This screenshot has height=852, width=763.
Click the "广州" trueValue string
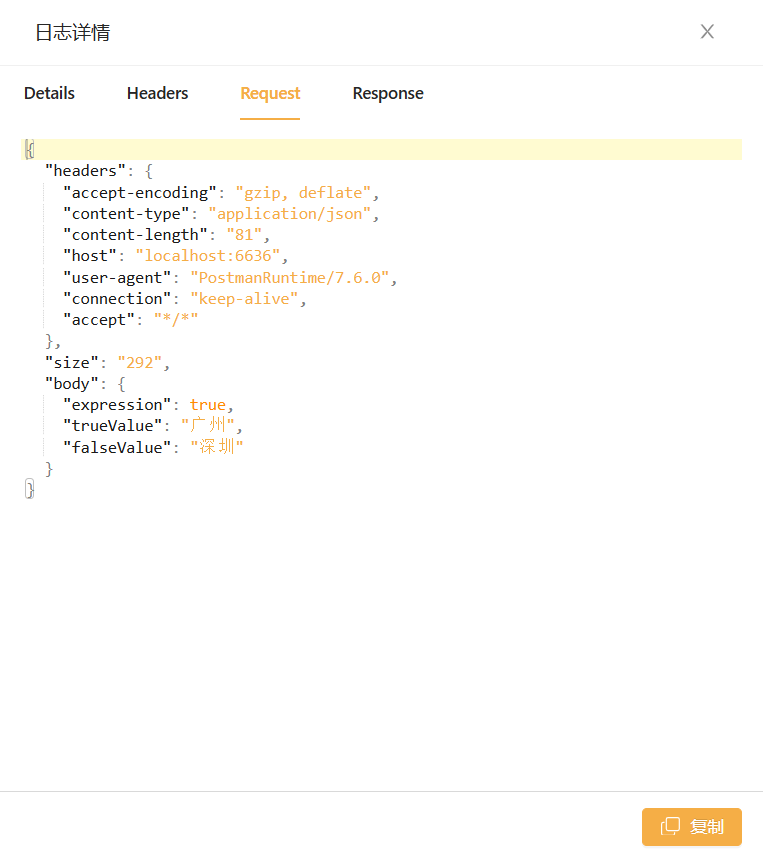[x=208, y=425]
